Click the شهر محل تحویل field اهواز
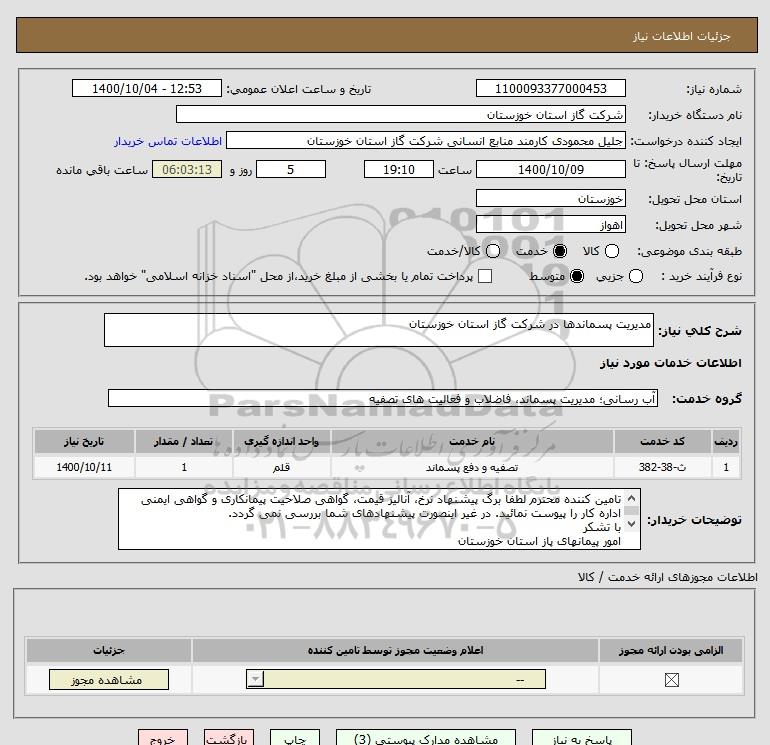770x745 pixels. [x=551, y=224]
